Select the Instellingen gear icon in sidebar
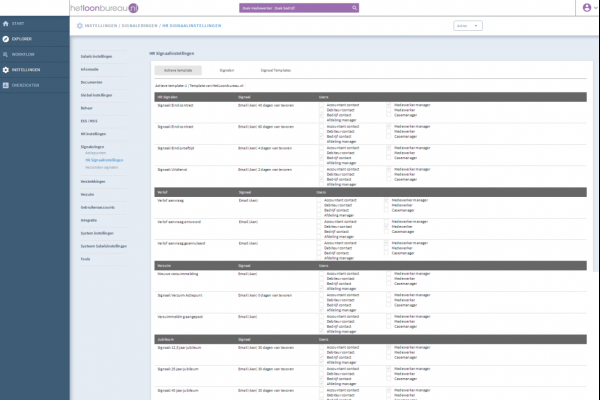600x400 pixels. (7, 70)
